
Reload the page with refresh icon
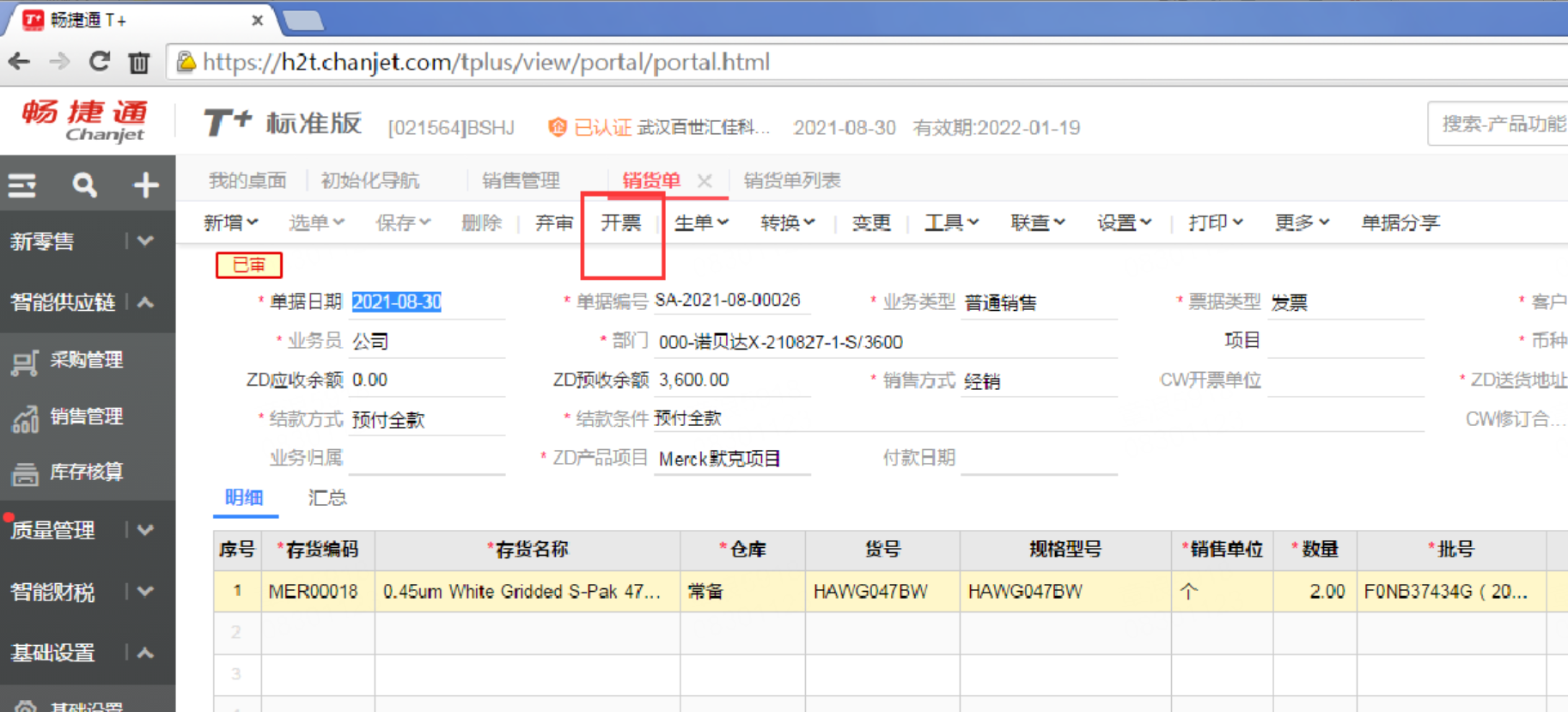(100, 62)
